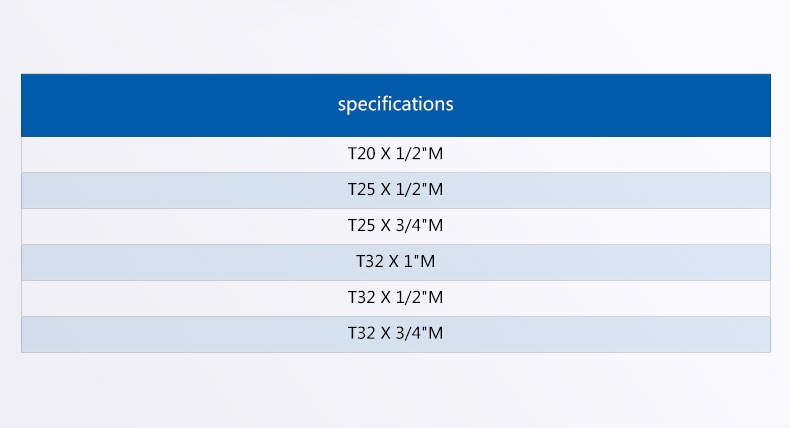Select the T20 X 1/2"M row
Screen dimensions: 790x428
pyautogui.click(x=396, y=154)
